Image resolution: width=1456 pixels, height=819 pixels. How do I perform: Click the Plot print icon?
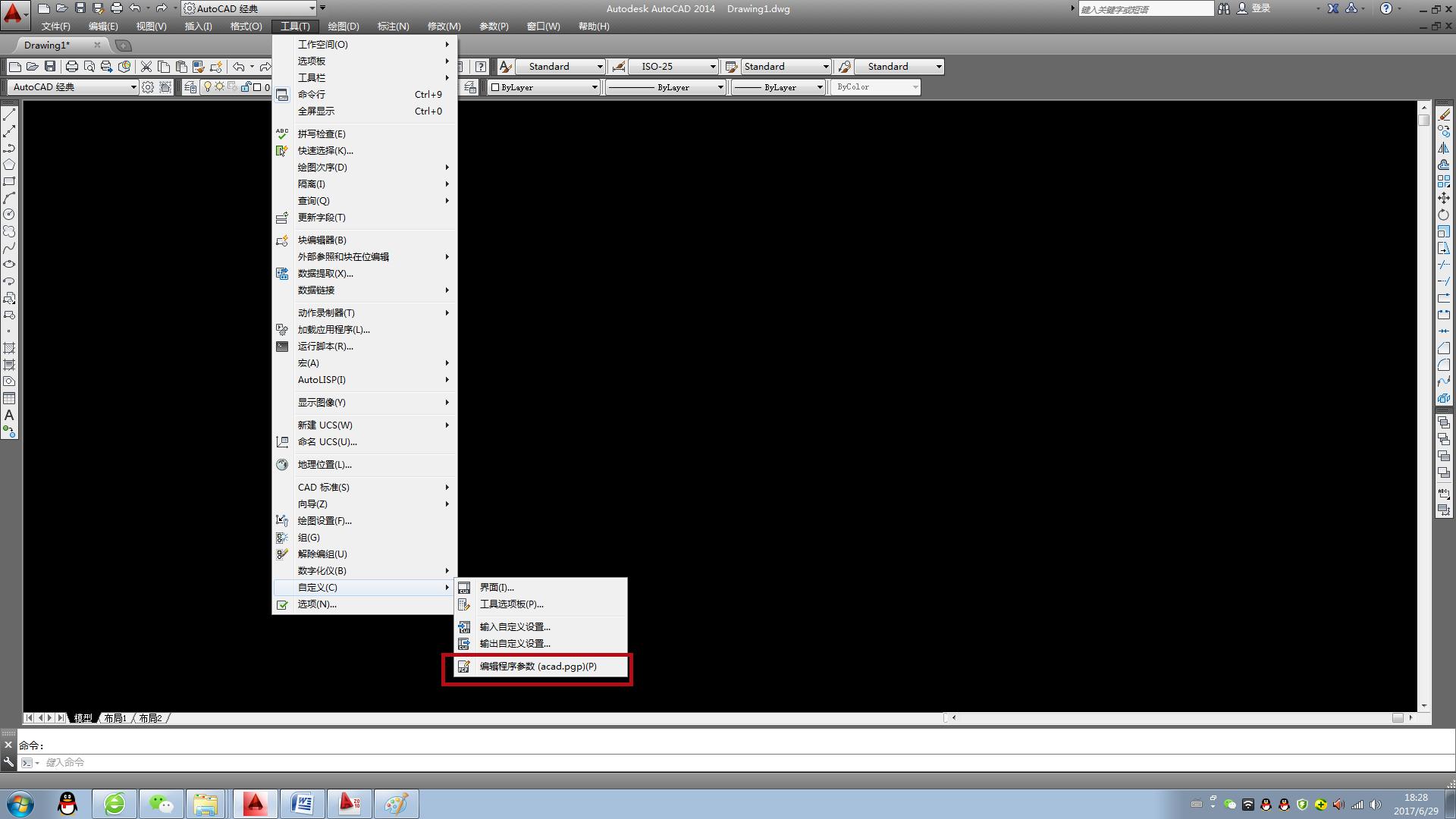(72, 67)
